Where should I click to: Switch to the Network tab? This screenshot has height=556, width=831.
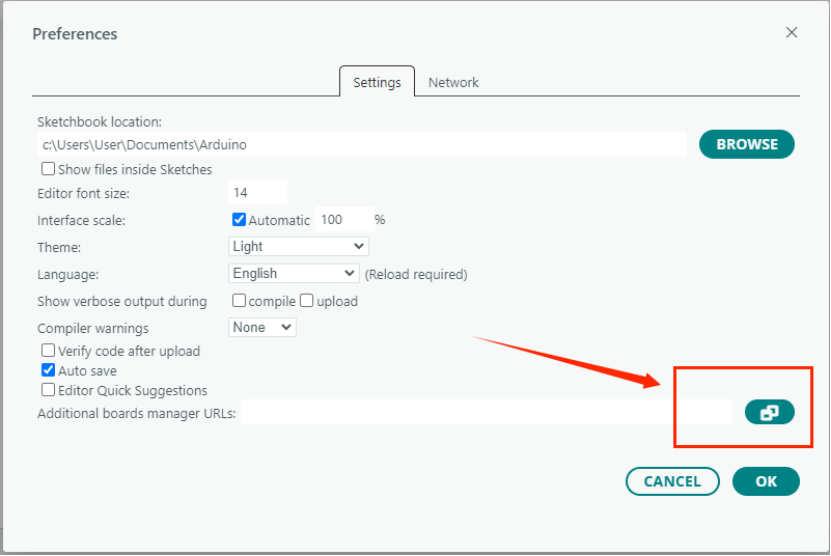453,83
